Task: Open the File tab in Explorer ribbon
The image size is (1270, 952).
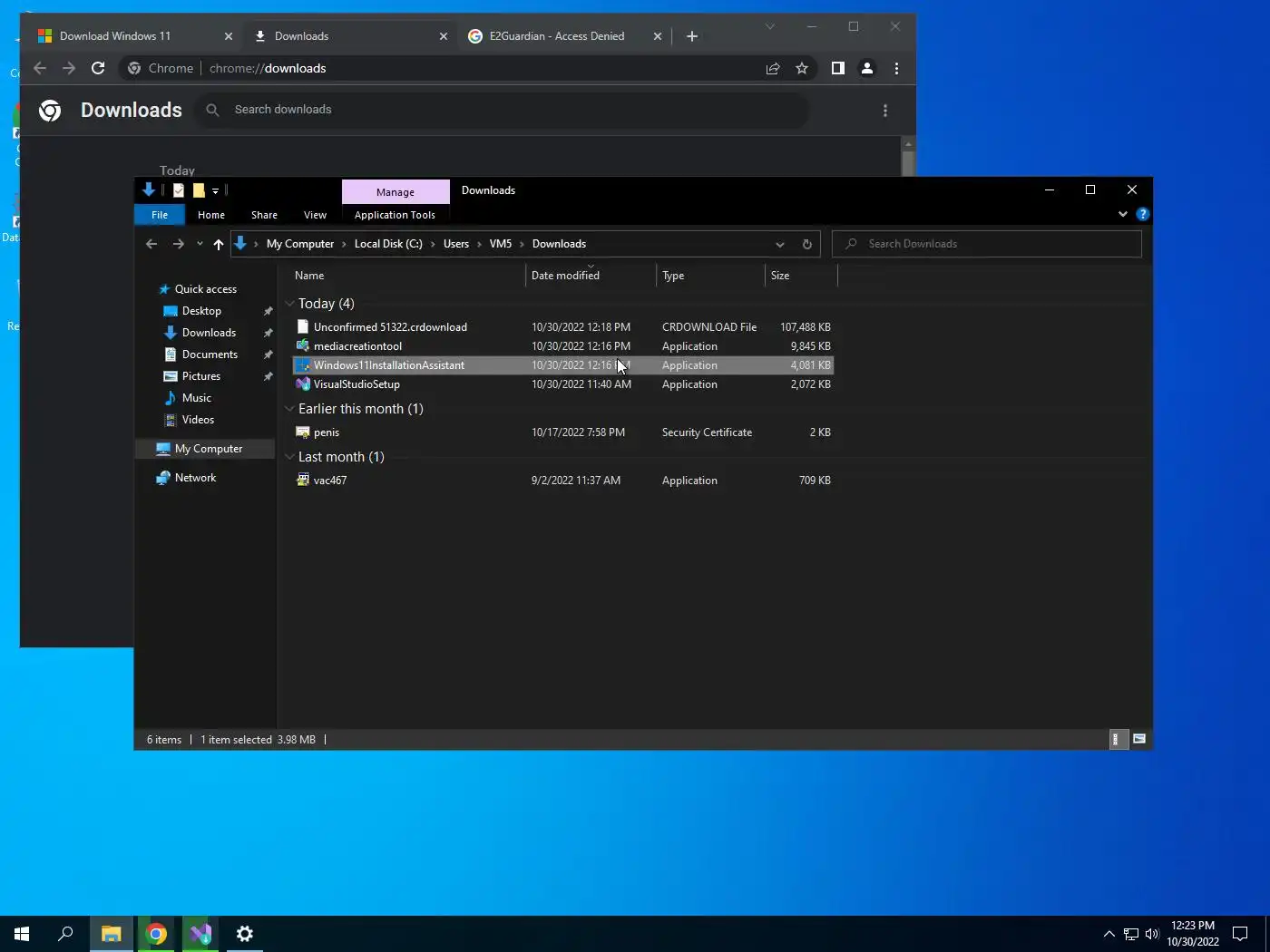Action: click(160, 215)
